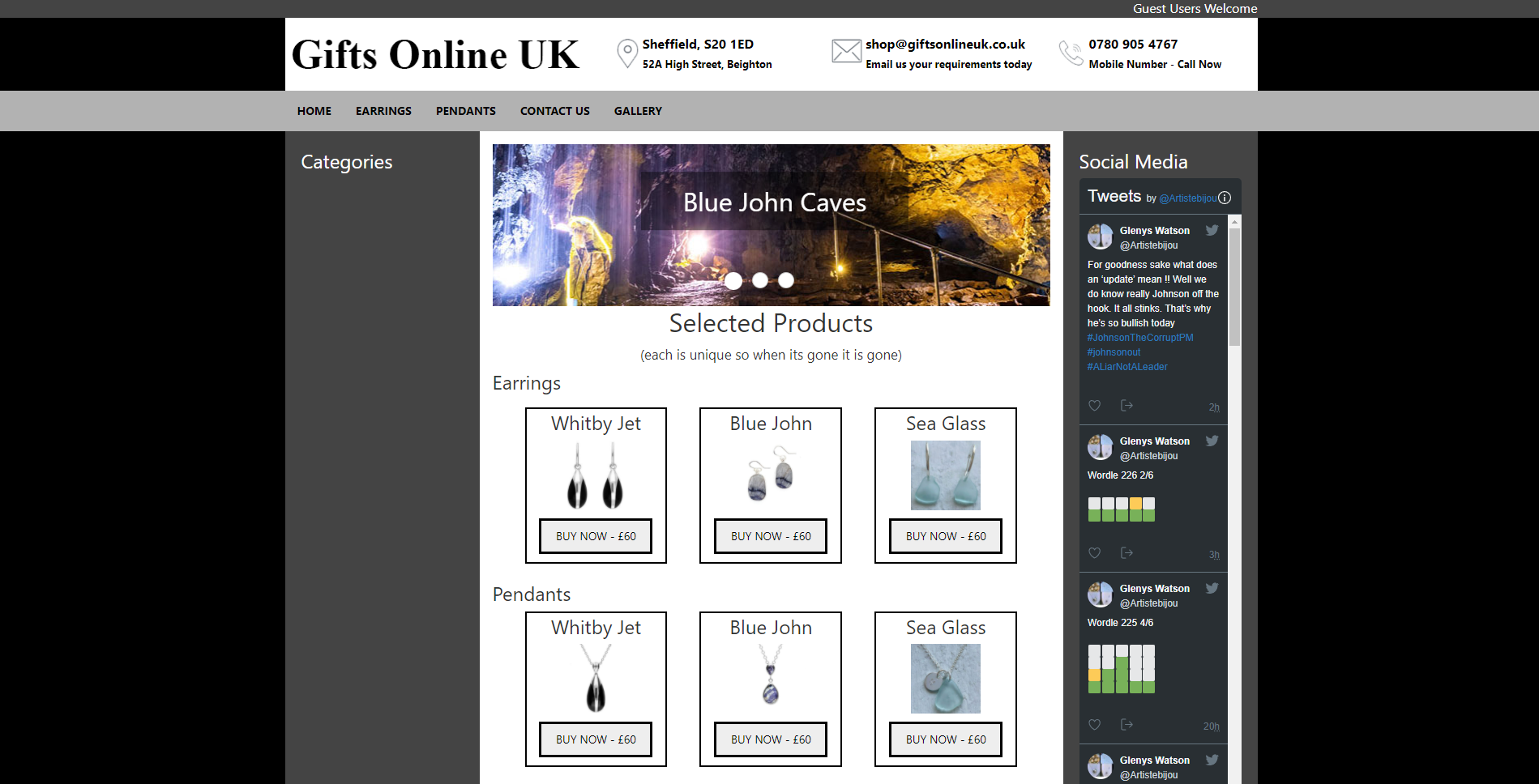The height and width of the screenshot is (784, 1539).
Task: Open the Earrings menu item
Action: coord(383,111)
